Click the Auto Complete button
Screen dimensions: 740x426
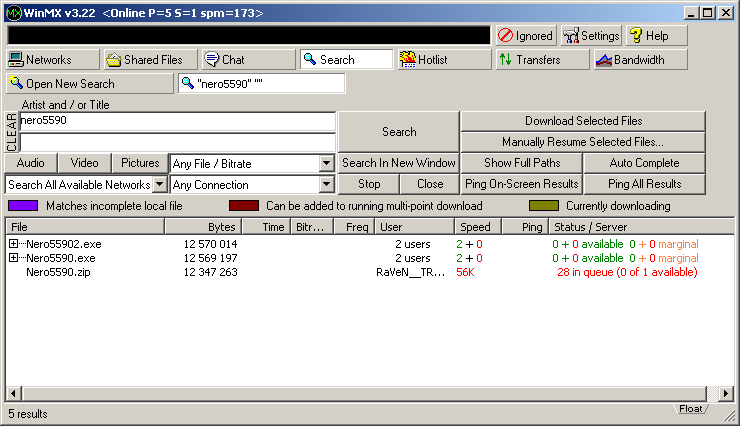pyautogui.click(x=645, y=163)
